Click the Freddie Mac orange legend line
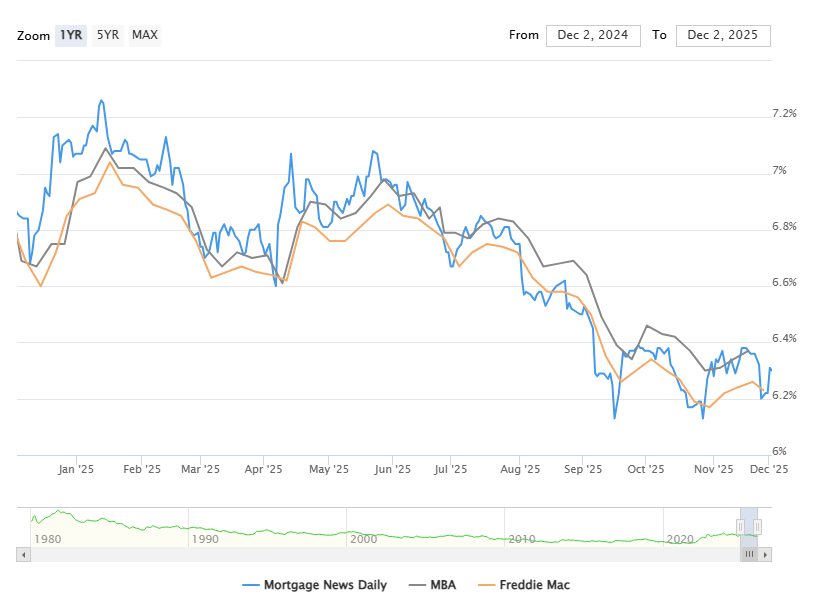 click(486, 585)
